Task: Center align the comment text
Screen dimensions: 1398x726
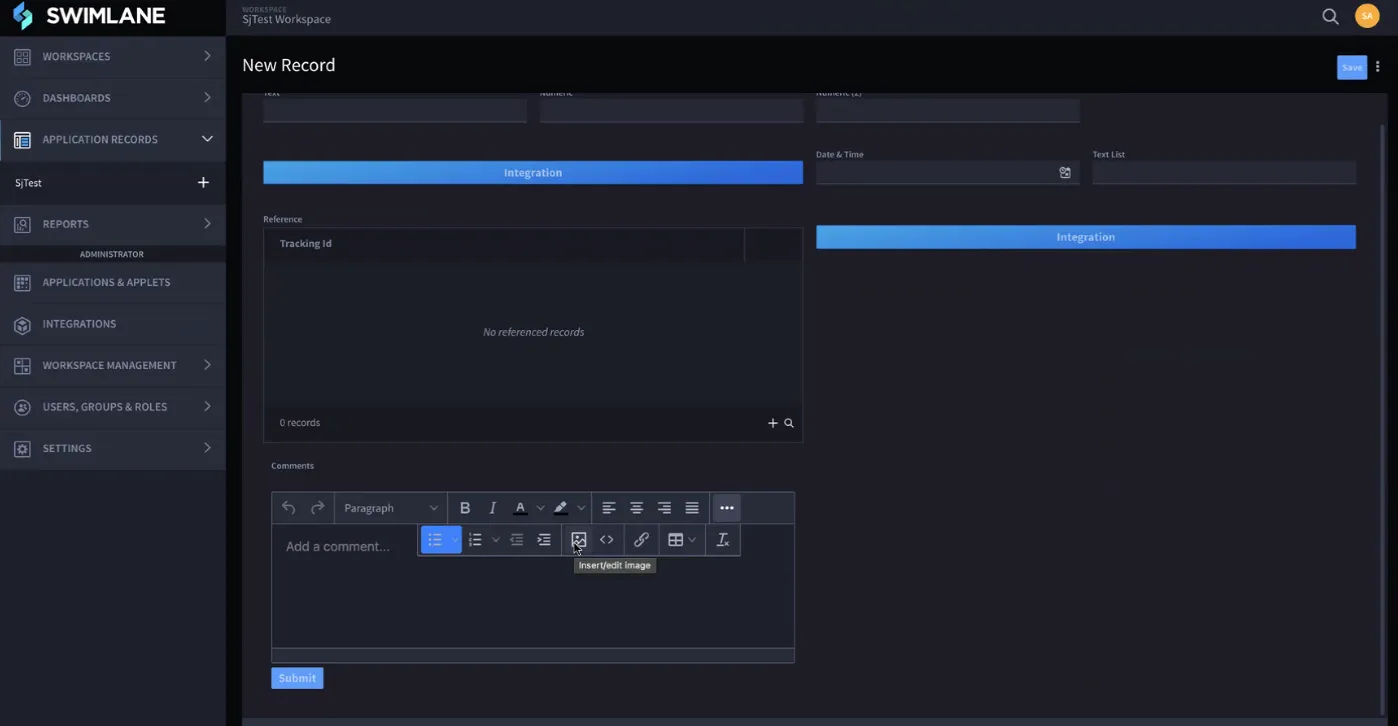Action: [636, 508]
